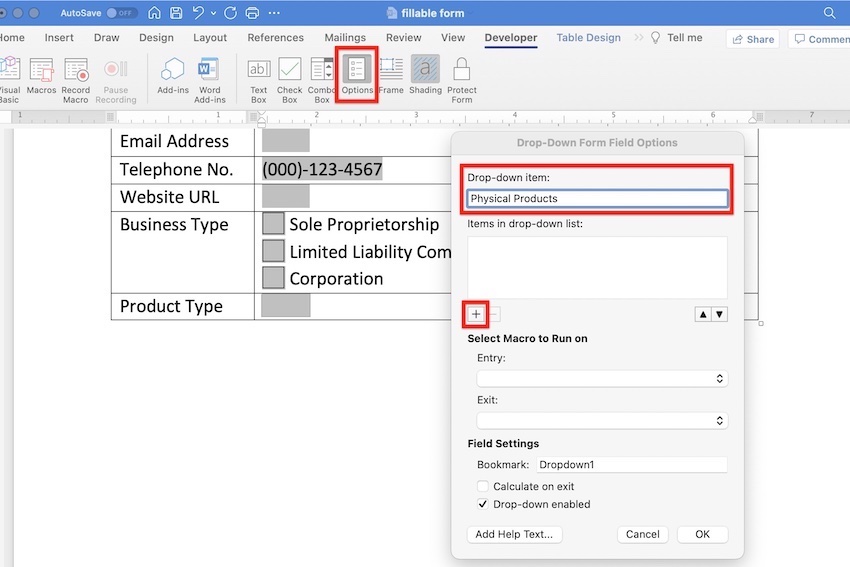Open form field Options in ribbon

[357, 70]
